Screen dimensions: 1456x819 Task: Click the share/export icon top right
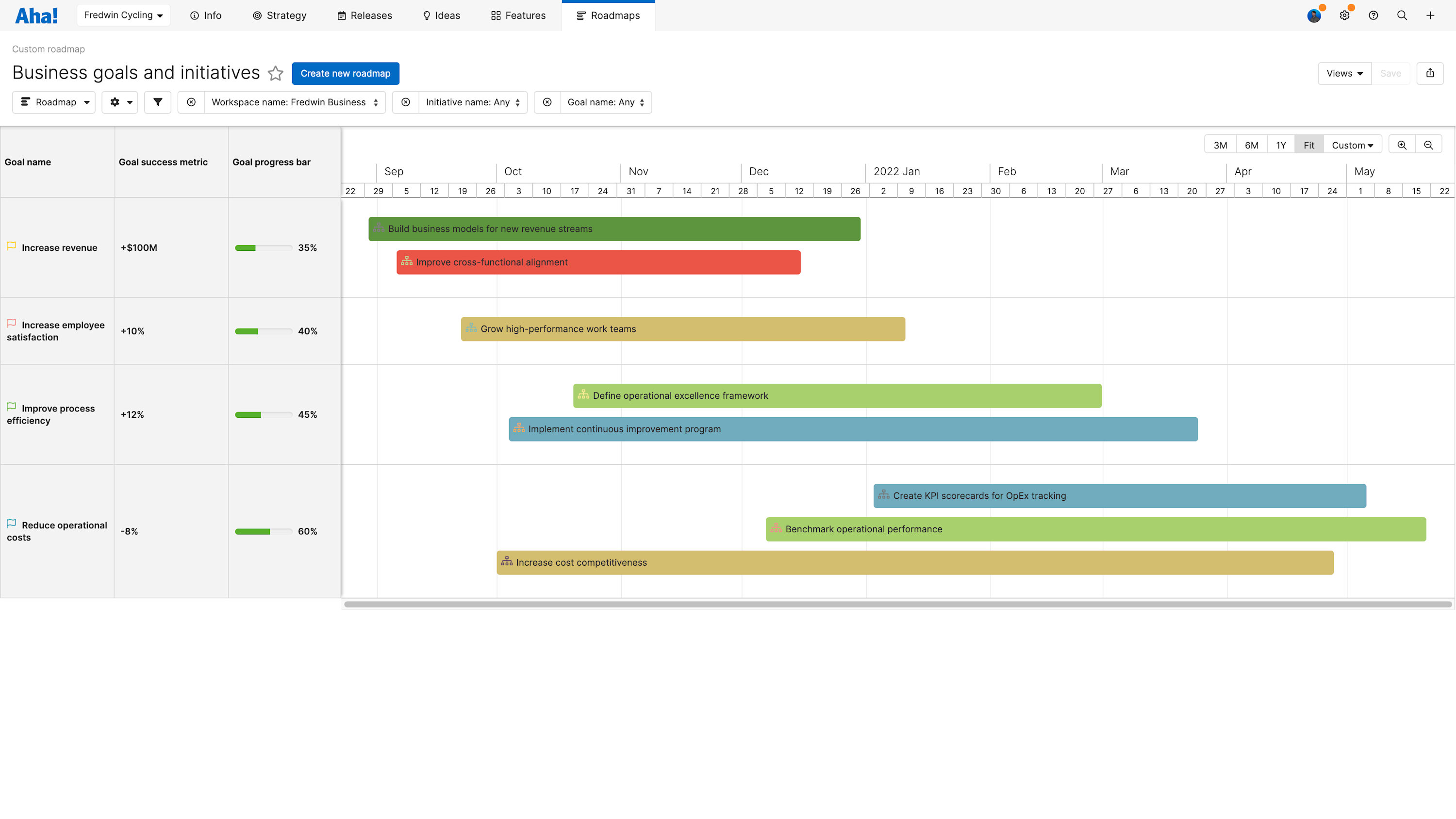pos(1430,73)
